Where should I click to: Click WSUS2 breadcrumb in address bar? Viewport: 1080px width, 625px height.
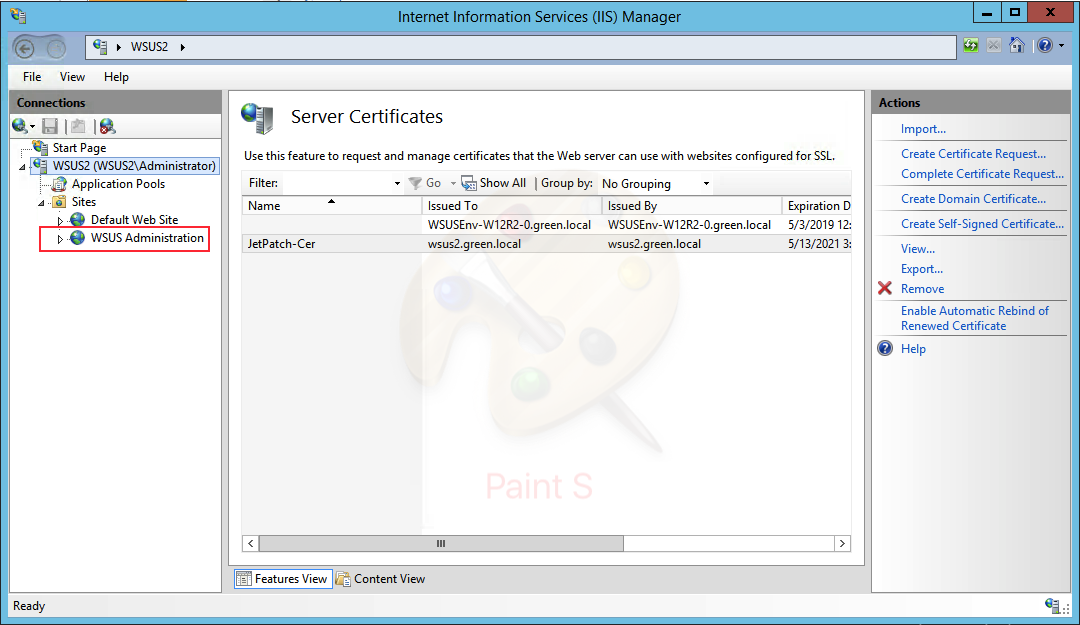coord(149,47)
